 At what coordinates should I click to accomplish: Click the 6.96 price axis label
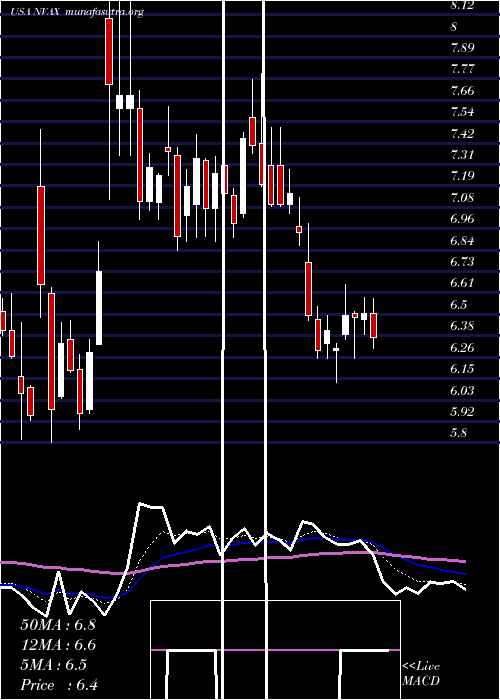pyautogui.click(x=462, y=219)
